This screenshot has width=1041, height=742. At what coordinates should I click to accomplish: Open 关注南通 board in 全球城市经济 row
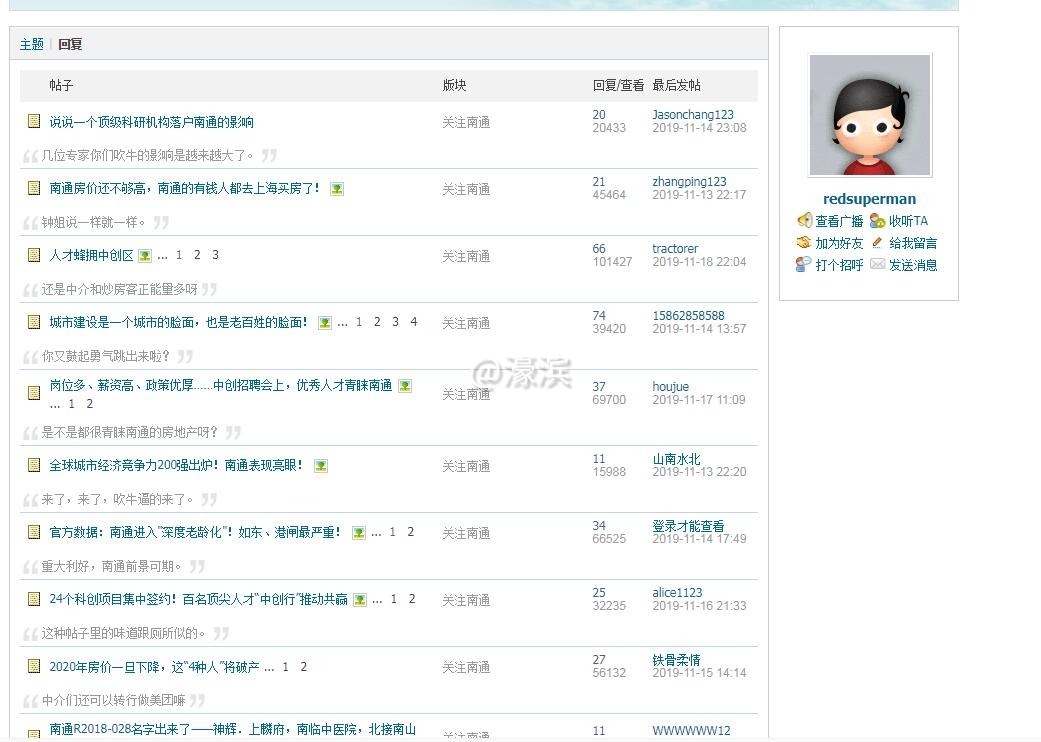pyautogui.click(x=466, y=466)
